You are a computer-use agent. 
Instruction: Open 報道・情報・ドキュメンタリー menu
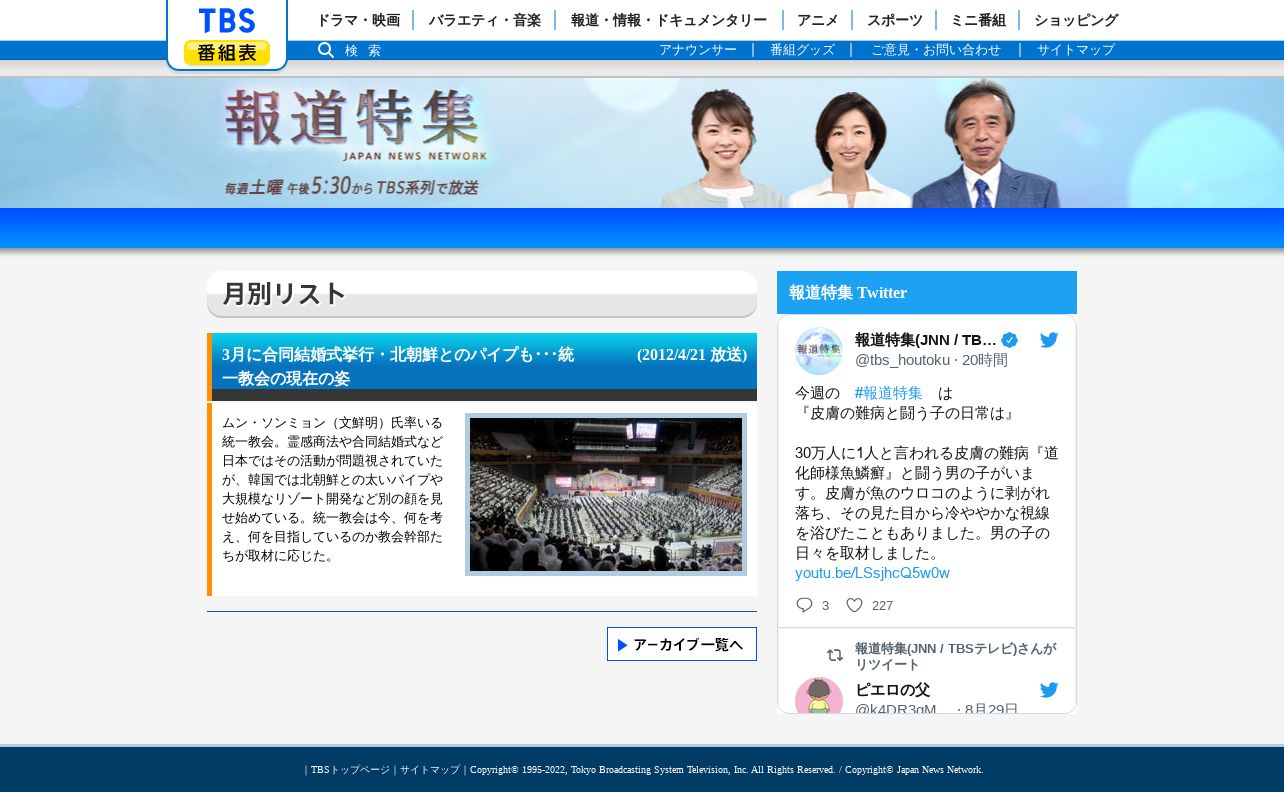coord(669,20)
